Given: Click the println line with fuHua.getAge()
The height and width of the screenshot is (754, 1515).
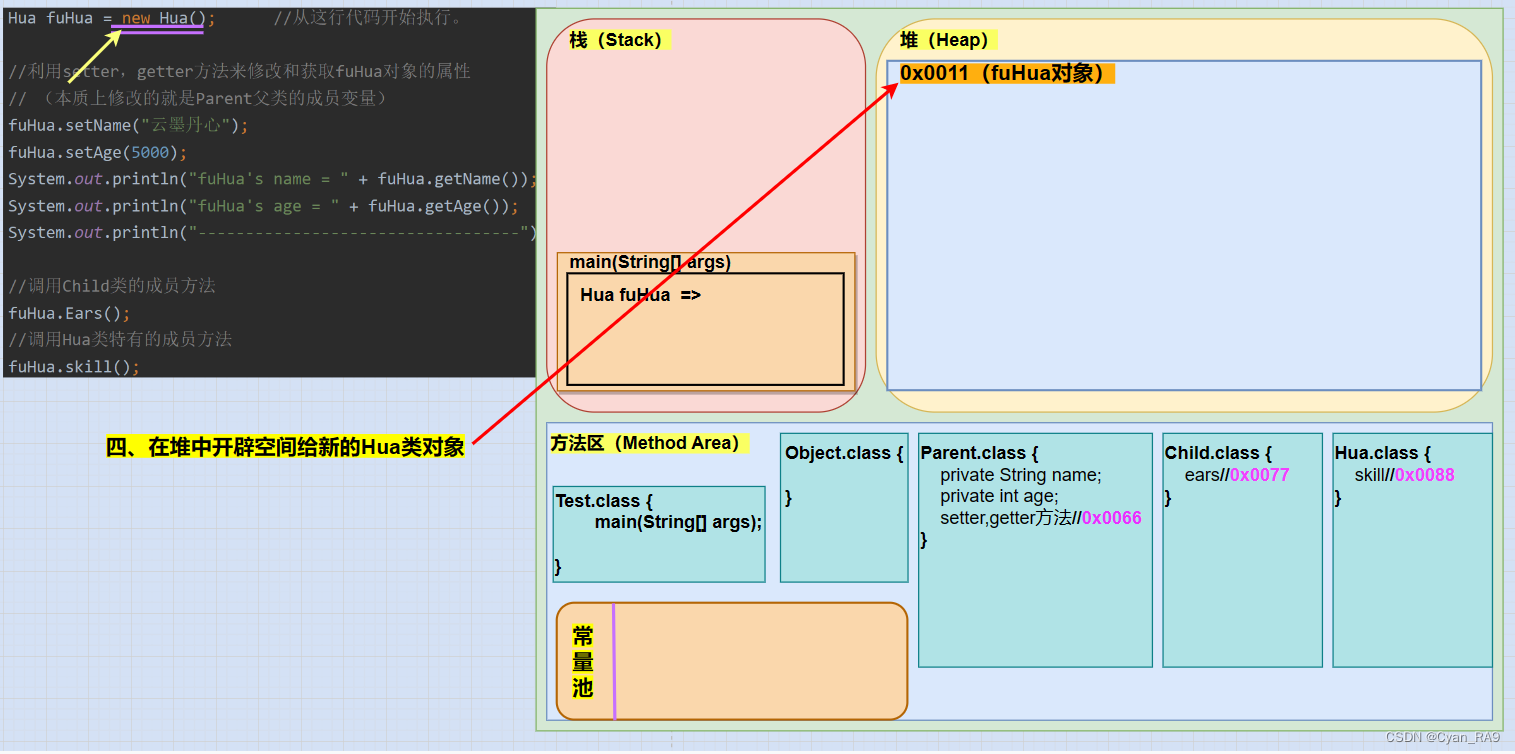Looking at the screenshot, I should tap(263, 206).
